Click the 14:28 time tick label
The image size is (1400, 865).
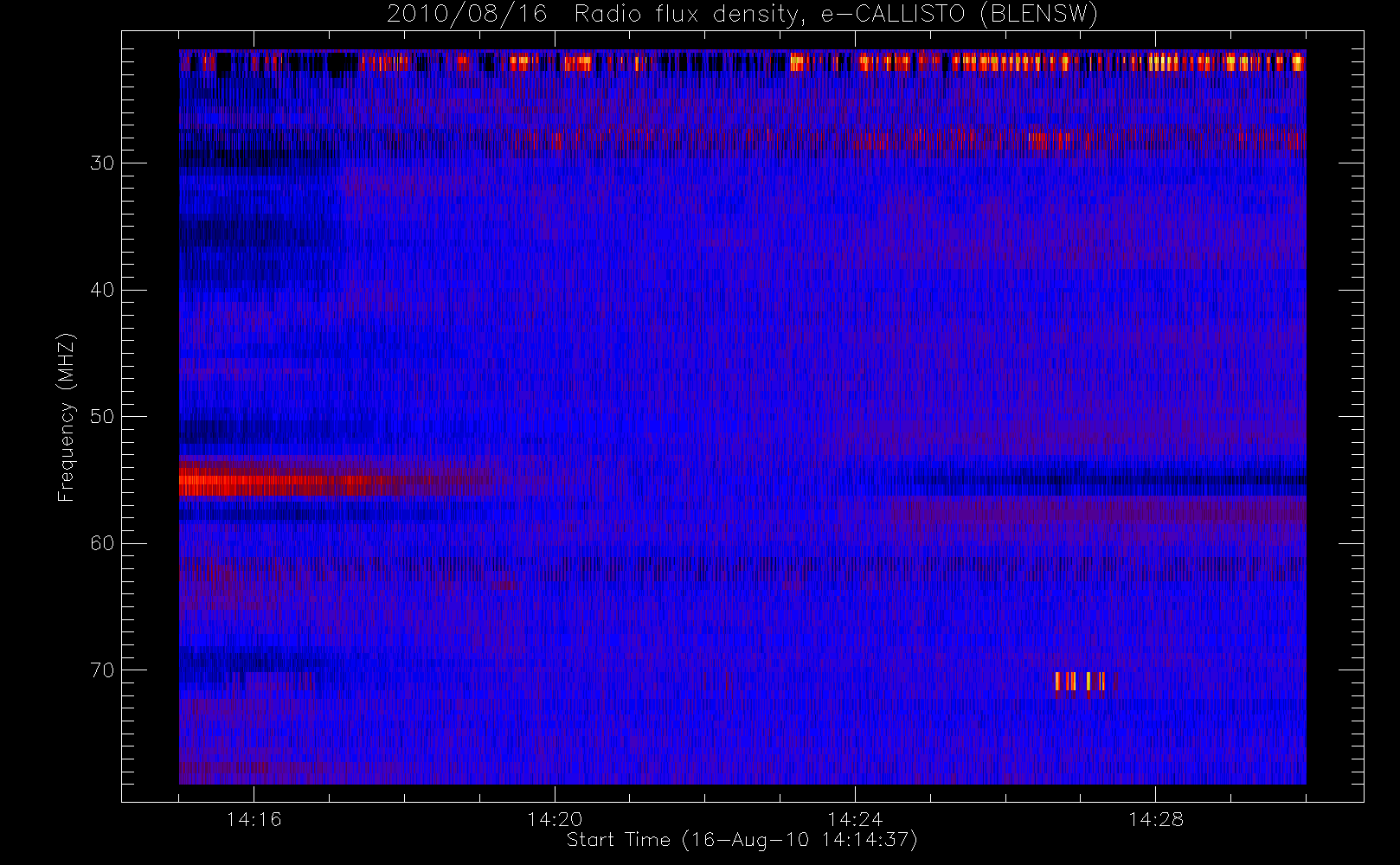(1155, 819)
